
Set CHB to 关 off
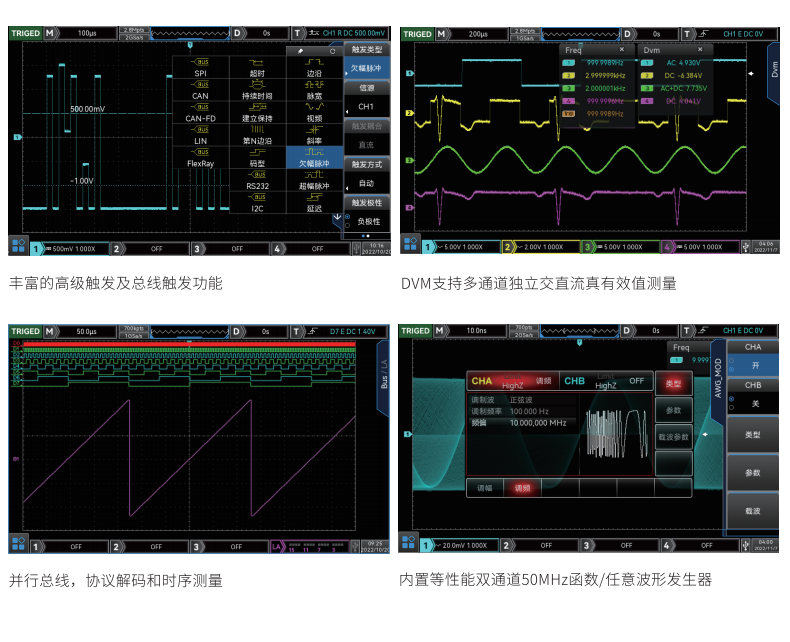coord(754,403)
